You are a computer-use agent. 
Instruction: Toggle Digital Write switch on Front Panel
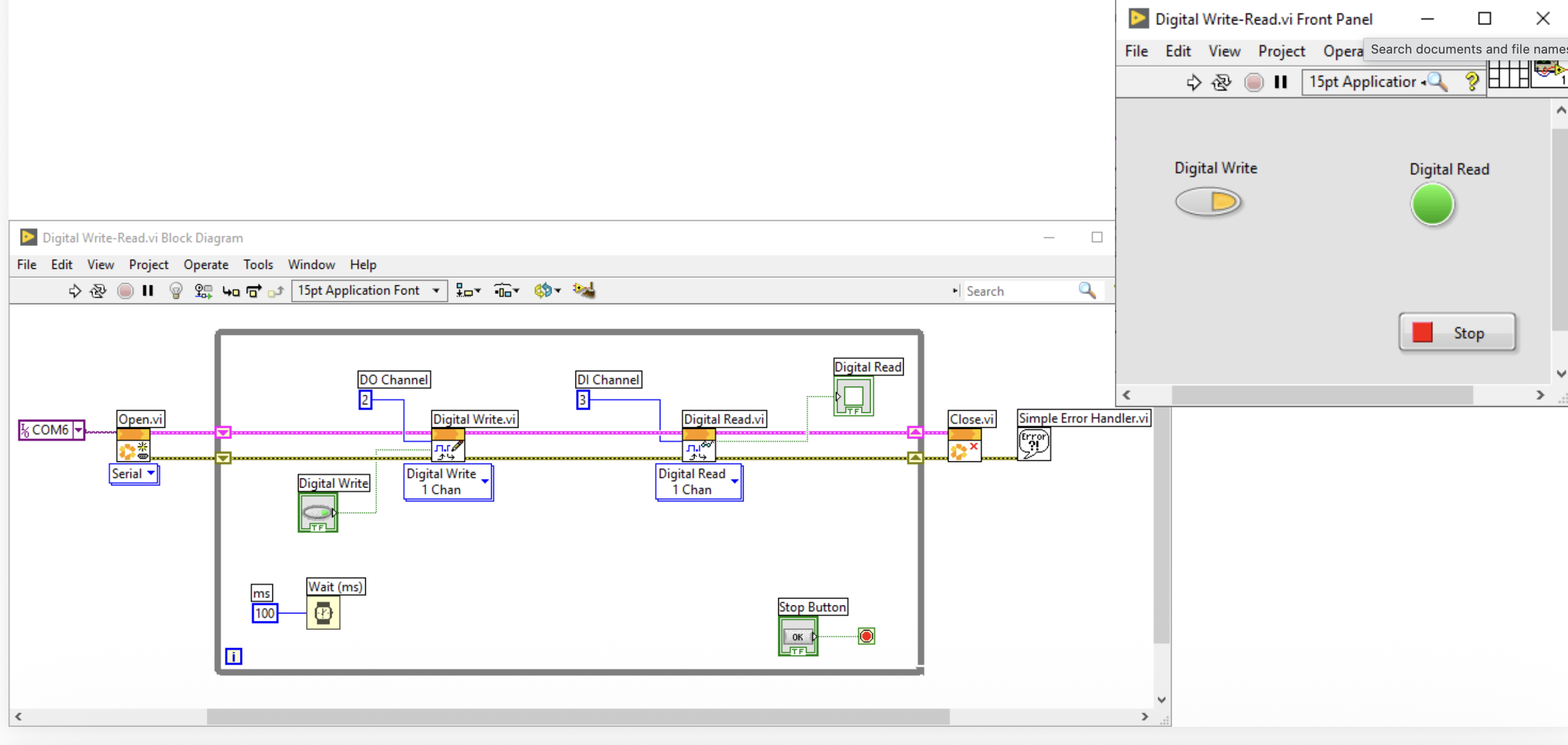pyautogui.click(x=1208, y=202)
